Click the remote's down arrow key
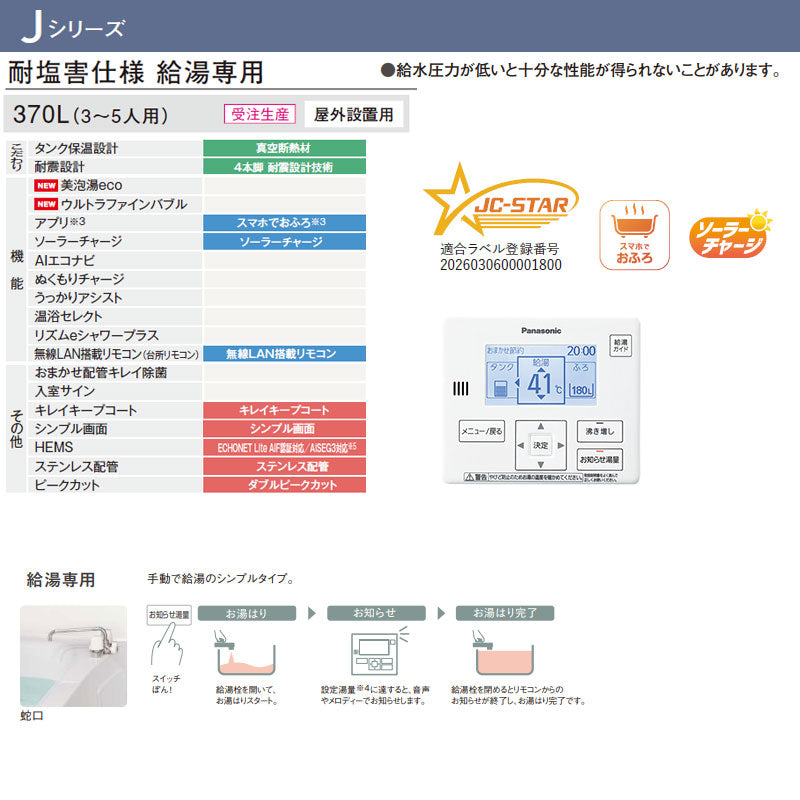This screenshot has height=800, width=800. coord(540,464)
